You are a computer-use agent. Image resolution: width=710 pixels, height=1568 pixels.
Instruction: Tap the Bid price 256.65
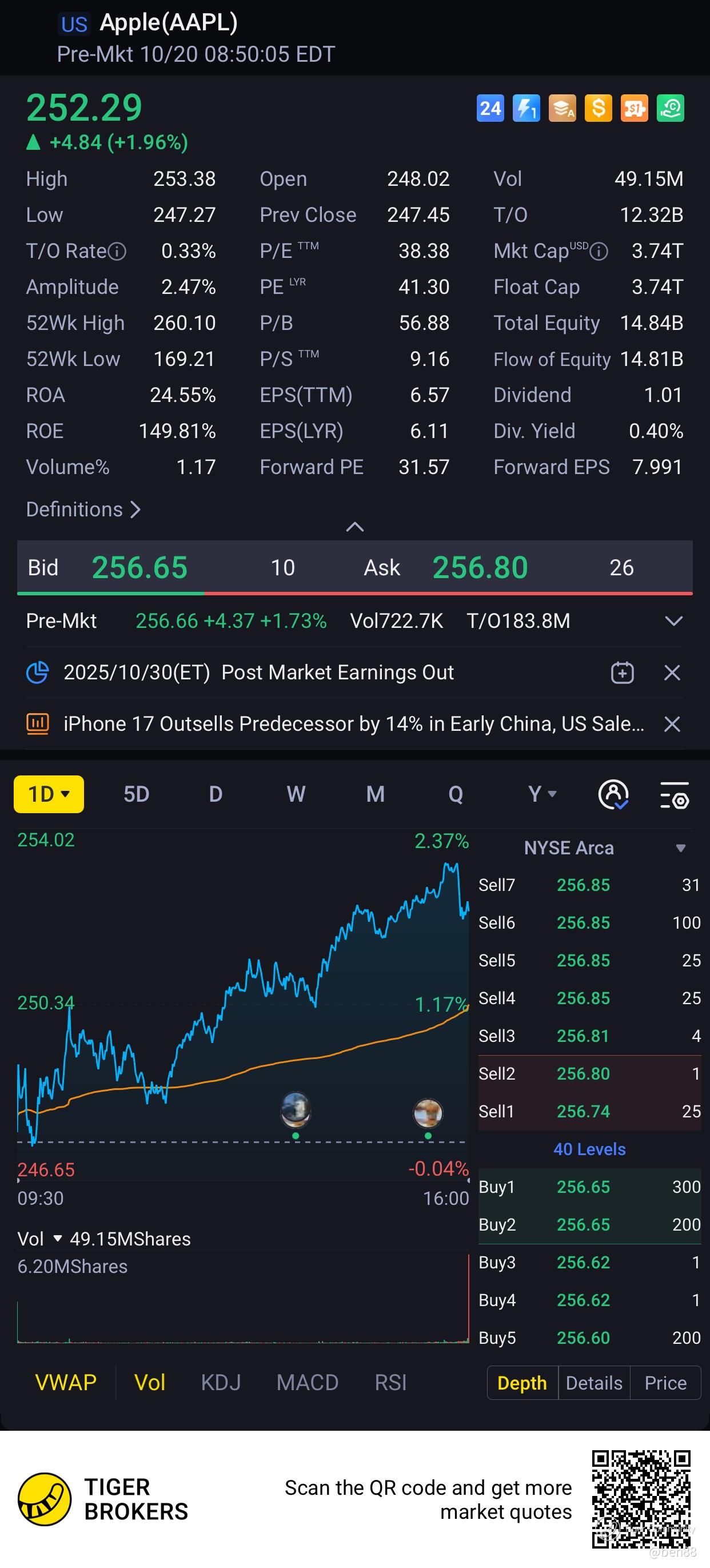point(139,567)
